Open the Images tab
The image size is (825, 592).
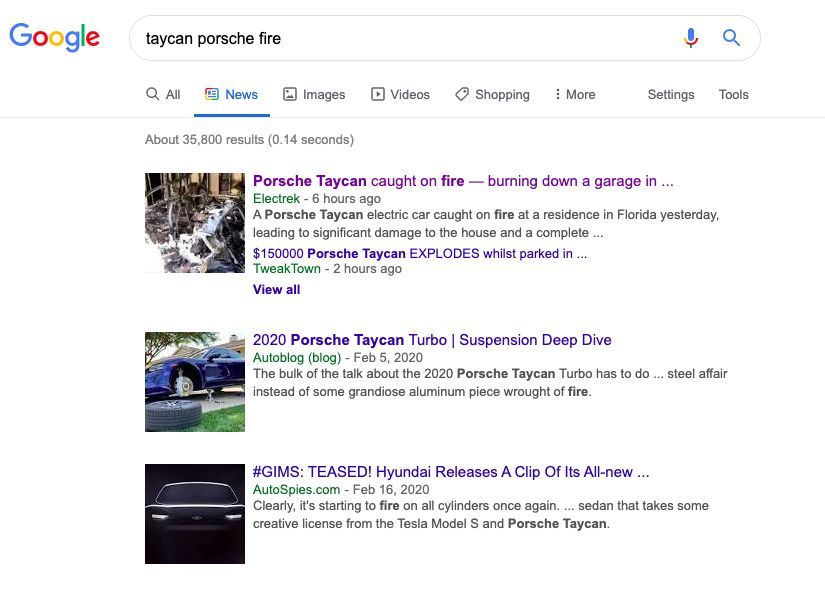[314, 94]
